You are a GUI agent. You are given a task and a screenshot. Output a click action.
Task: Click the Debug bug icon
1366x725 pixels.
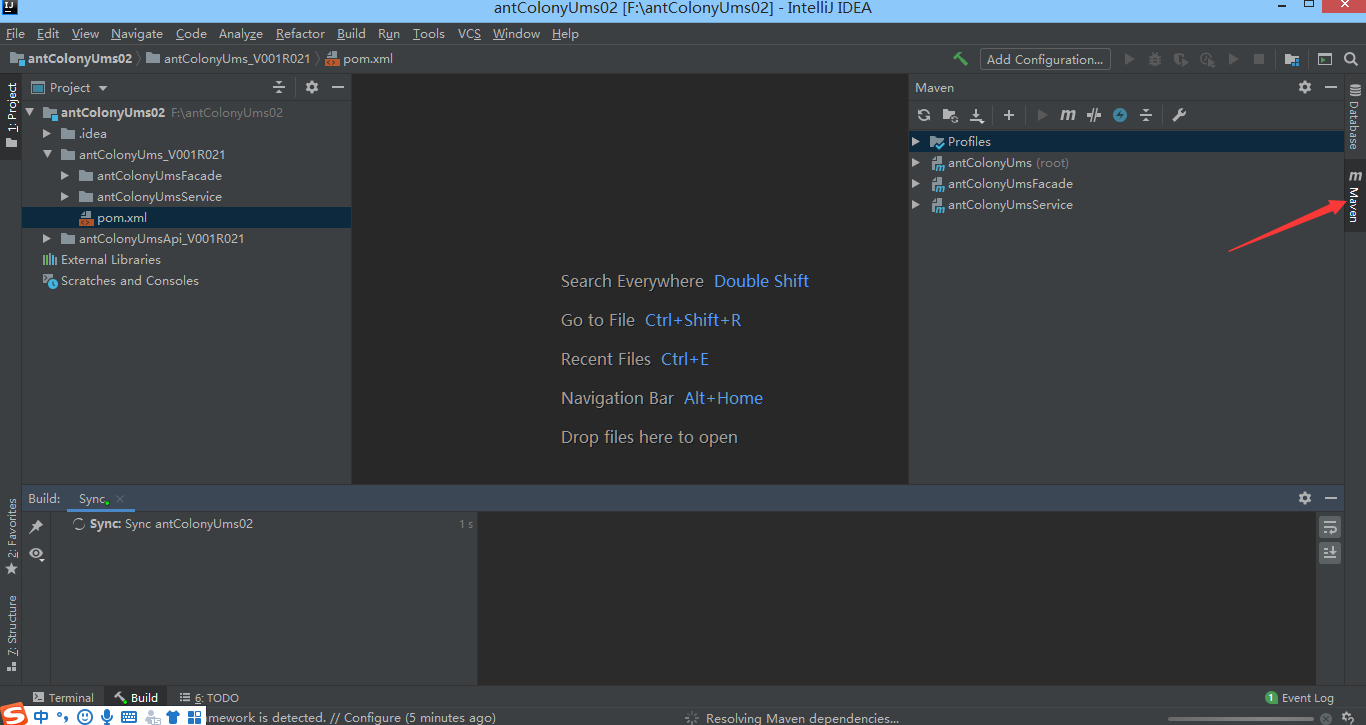[1155, 59]
